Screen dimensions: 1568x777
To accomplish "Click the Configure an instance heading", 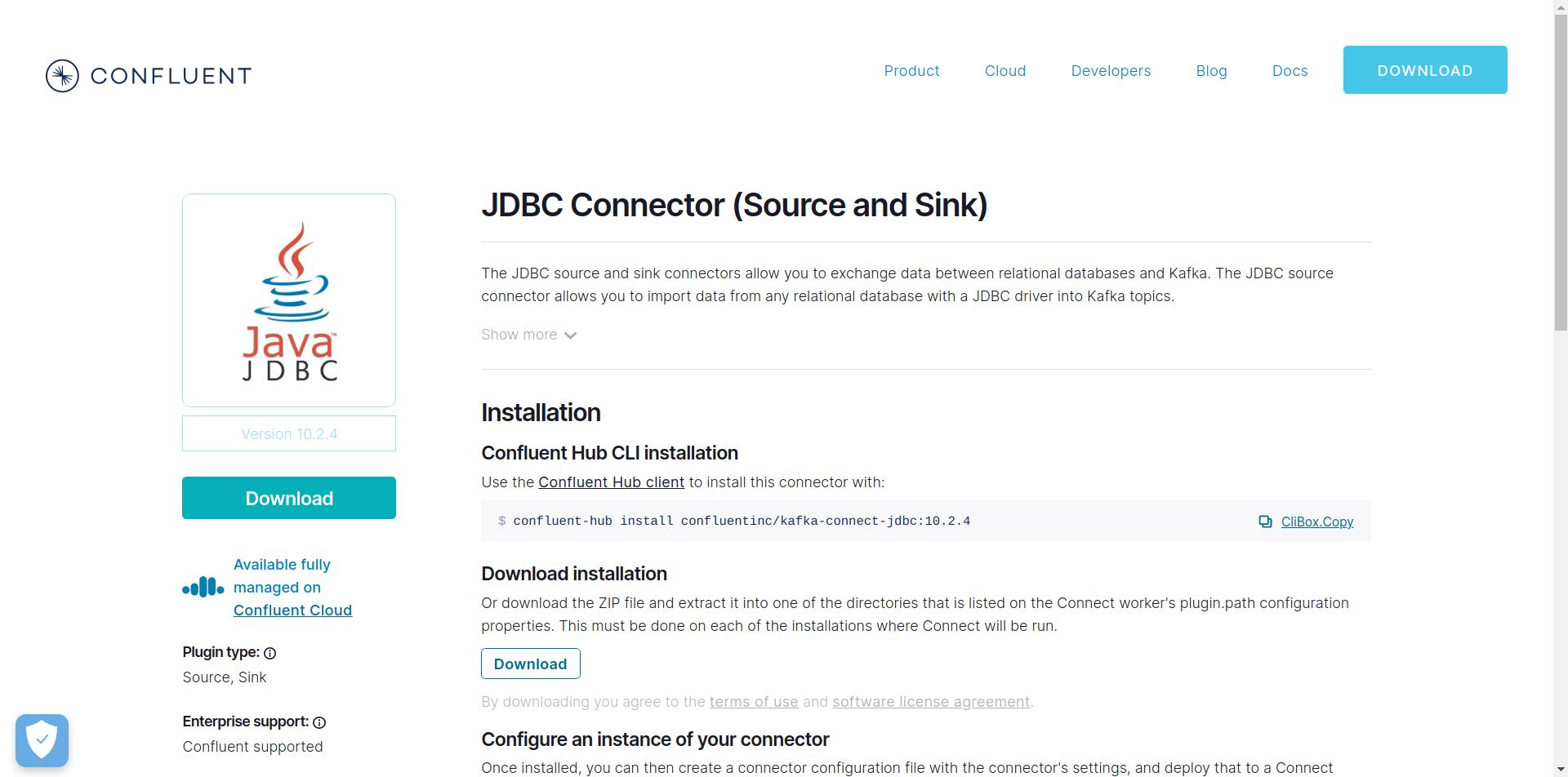I will pyautogui.click(x=655, y=739).
